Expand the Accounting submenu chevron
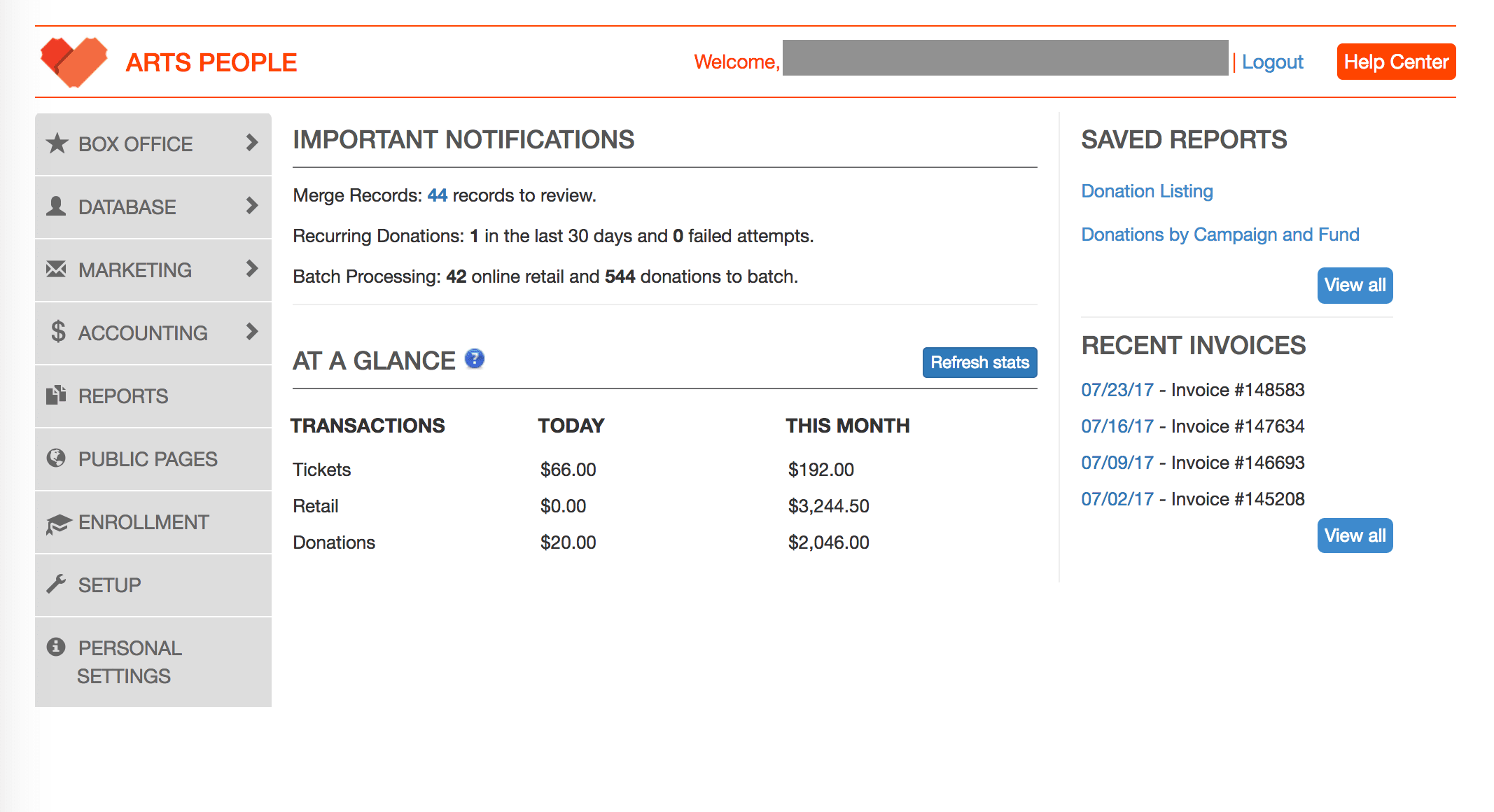This screenshot has width=1494, height=812. pyautogui.click(x=252, y=332)
